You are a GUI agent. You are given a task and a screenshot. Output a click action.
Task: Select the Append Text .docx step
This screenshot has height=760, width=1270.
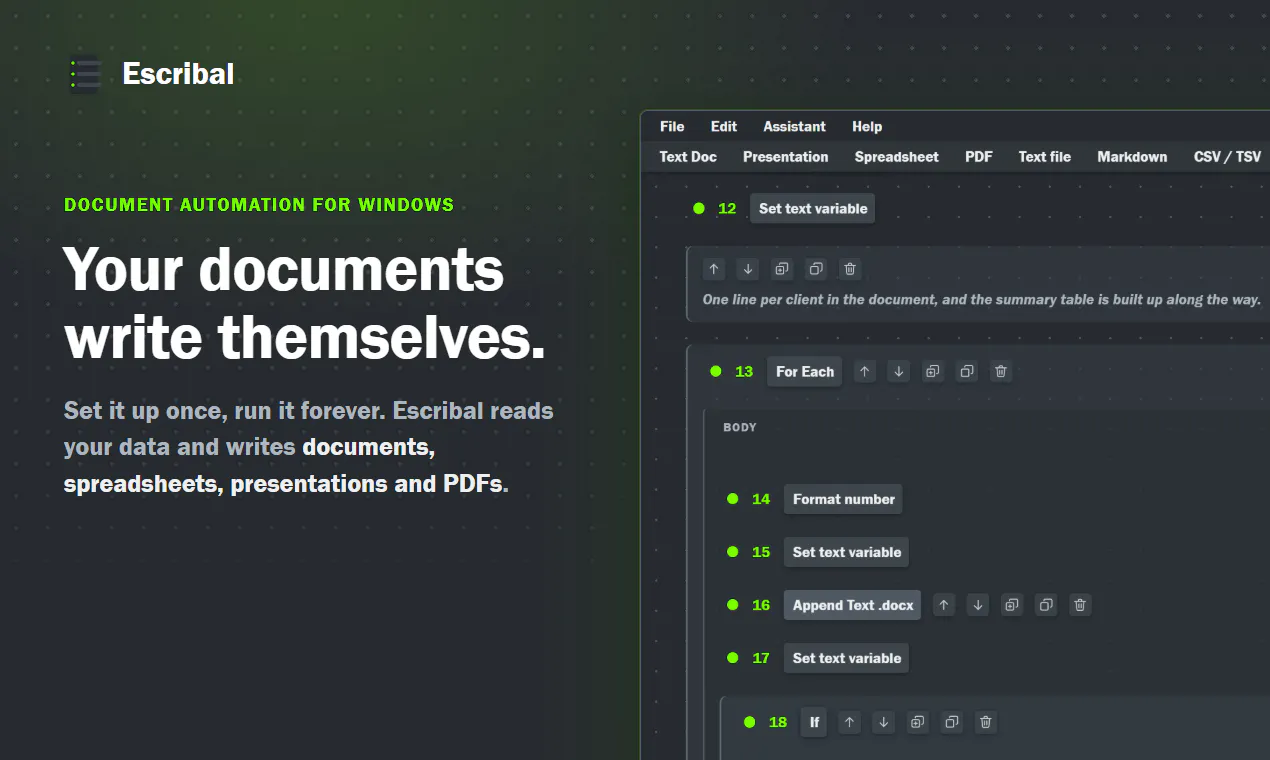coord(853,605)
